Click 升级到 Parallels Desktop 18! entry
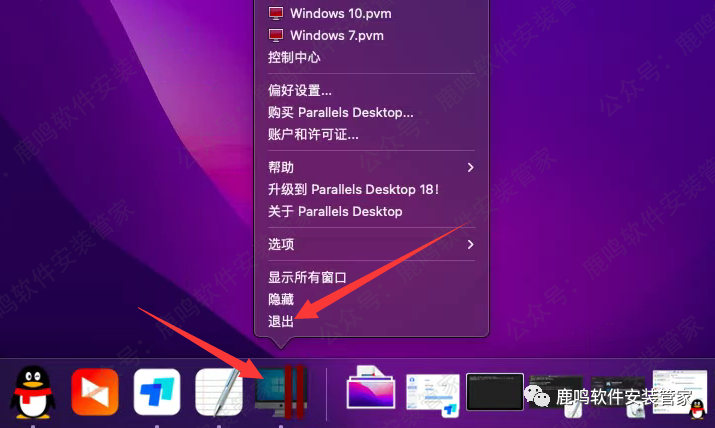715x428 pixels. (353, 189)
